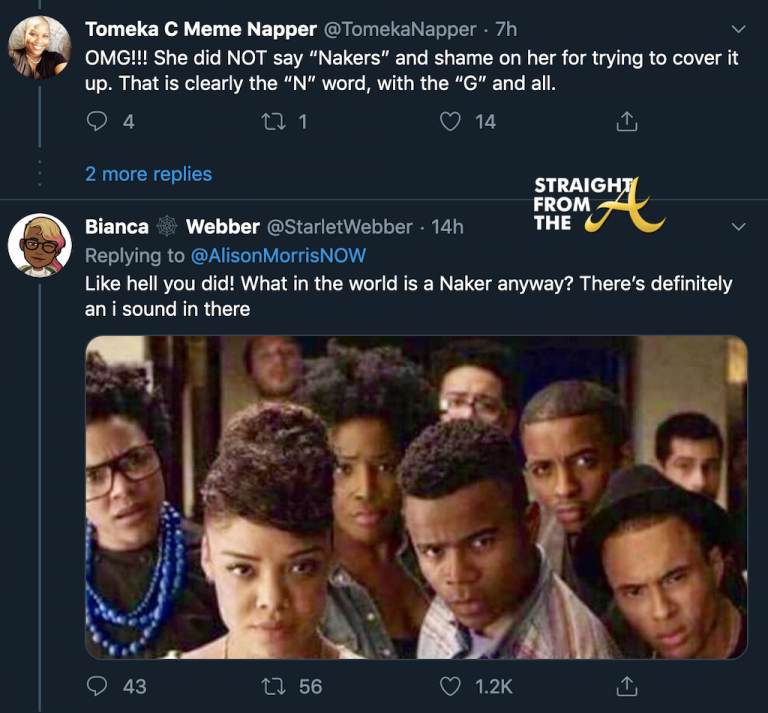The image size is (768, 713).
Task: View Bianca's cartoon avatar
Action: click(x=40, y=245)
